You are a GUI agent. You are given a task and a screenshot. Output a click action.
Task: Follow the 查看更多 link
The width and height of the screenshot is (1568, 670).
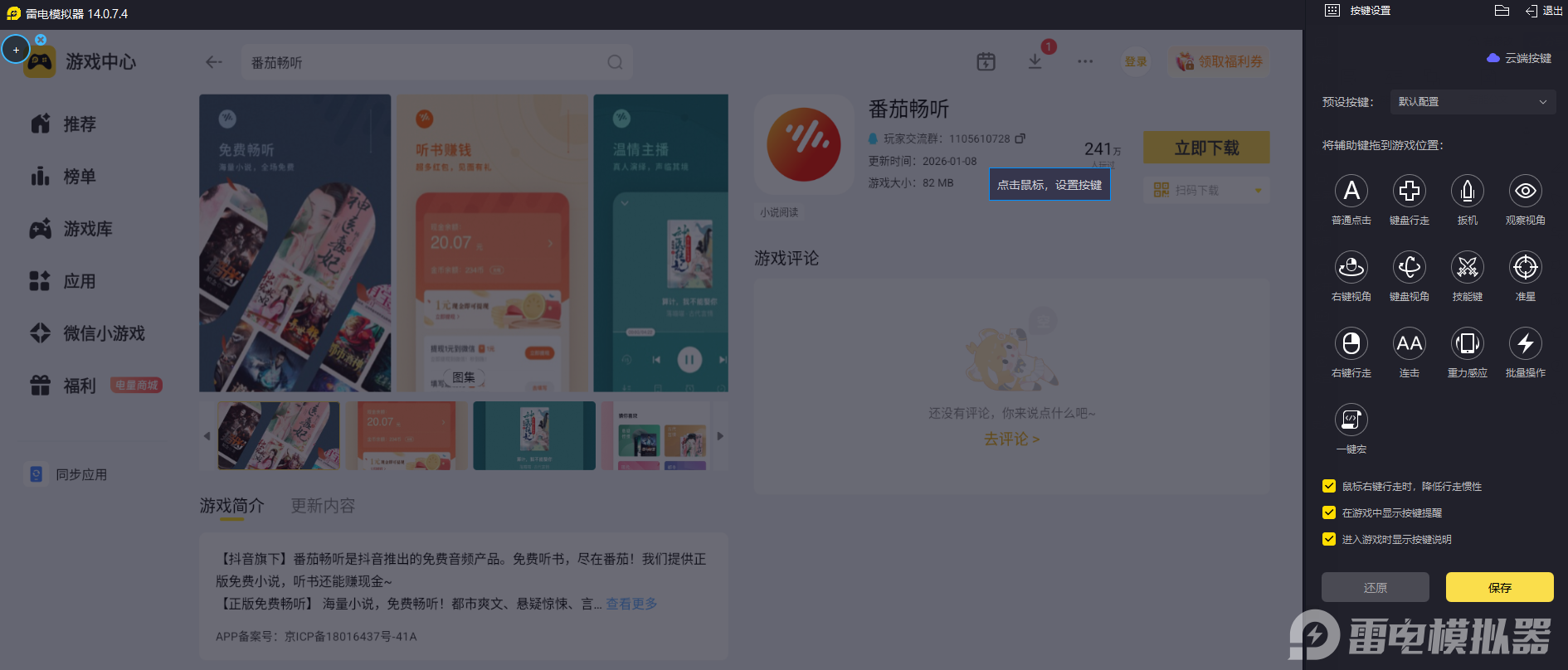coord(631,604)
